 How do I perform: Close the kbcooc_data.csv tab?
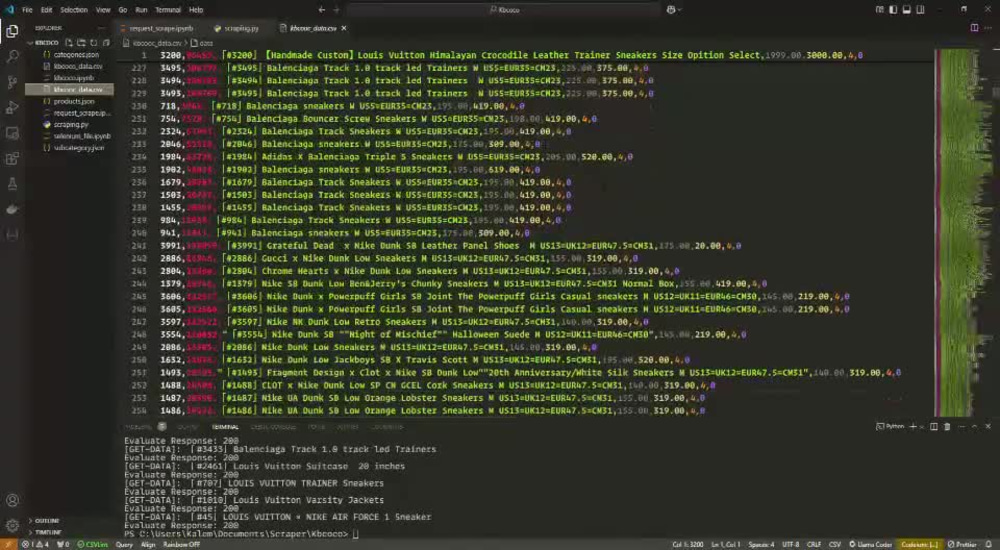point(344,28)
